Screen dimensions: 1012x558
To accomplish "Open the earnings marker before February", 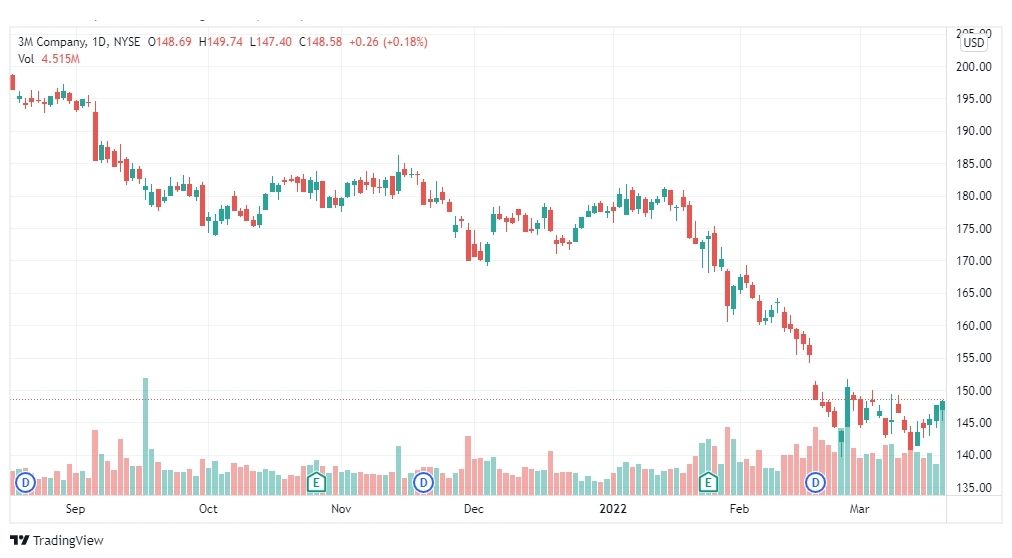I will pyautogui.click(x=709, y=483).
